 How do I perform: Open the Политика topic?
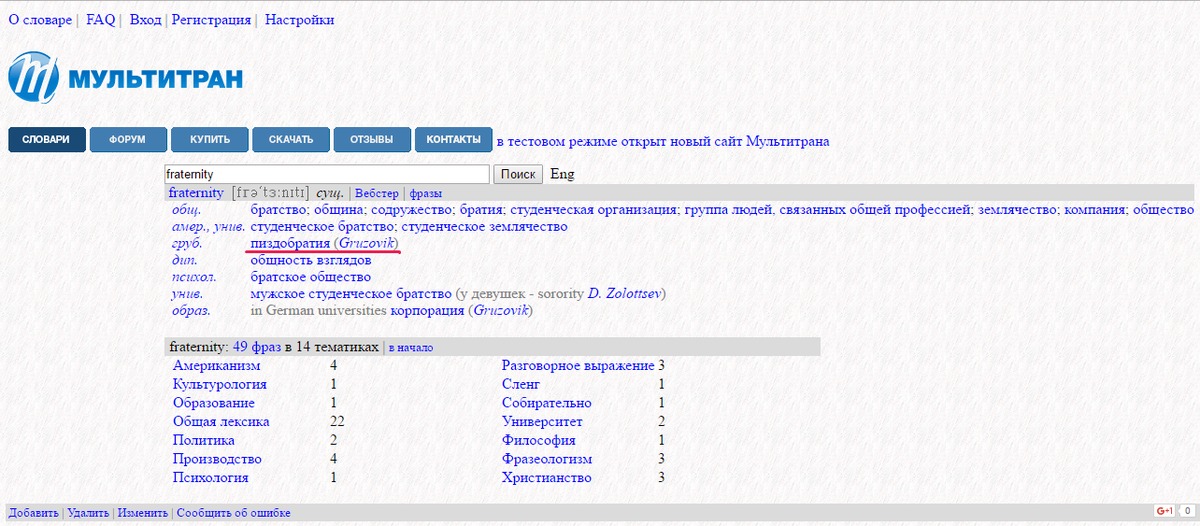204,440
